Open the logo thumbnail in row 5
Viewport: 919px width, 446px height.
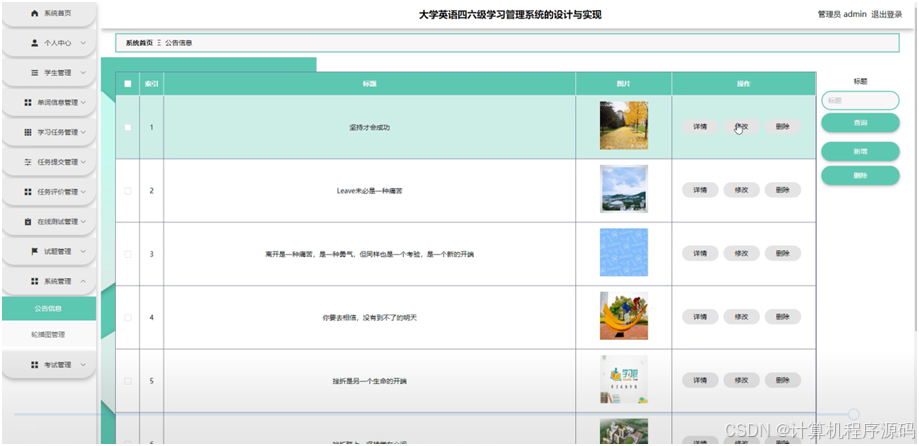pos(624,379)
